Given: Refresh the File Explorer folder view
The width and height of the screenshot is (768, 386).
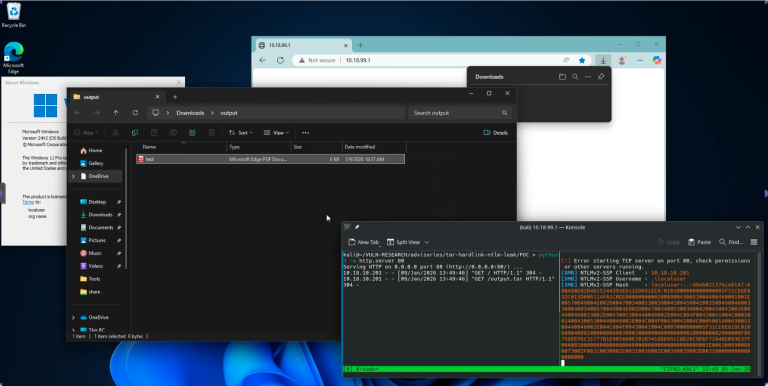Looking at the screenshot, I should 135,113.
